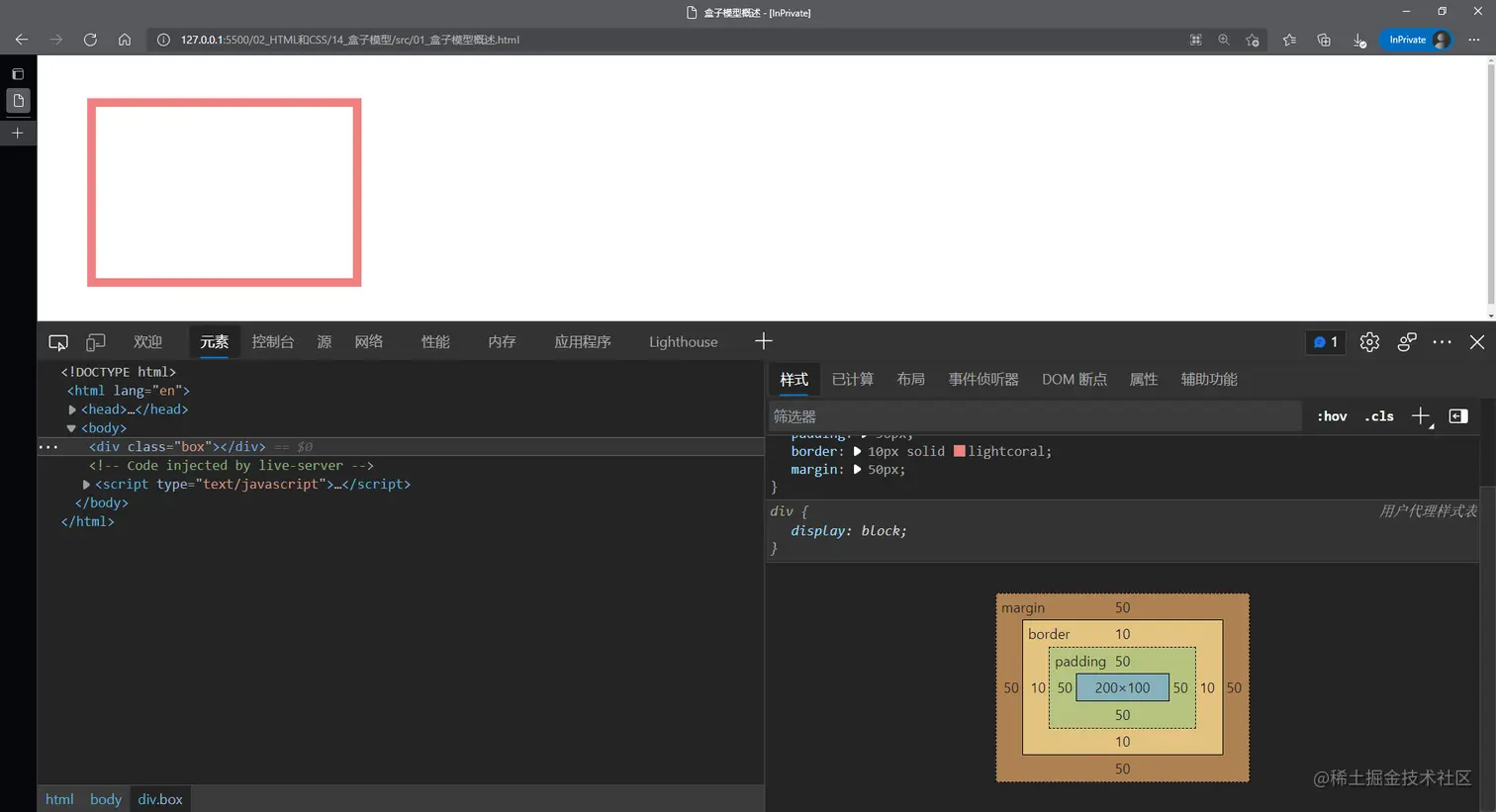Open the 事件侦听器 tab
1496x812 pixels.
coord(983,380)
